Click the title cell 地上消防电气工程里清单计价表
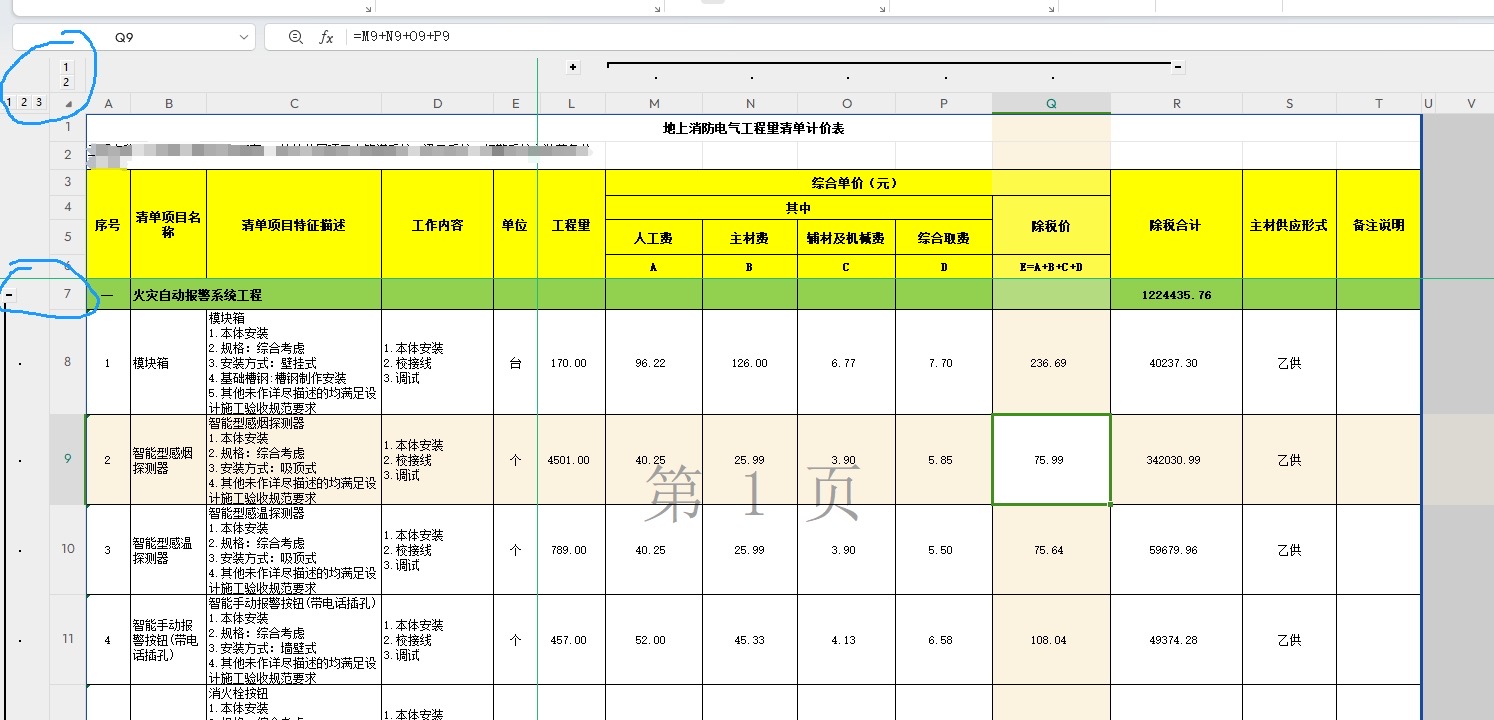 [x=754, y=128]
